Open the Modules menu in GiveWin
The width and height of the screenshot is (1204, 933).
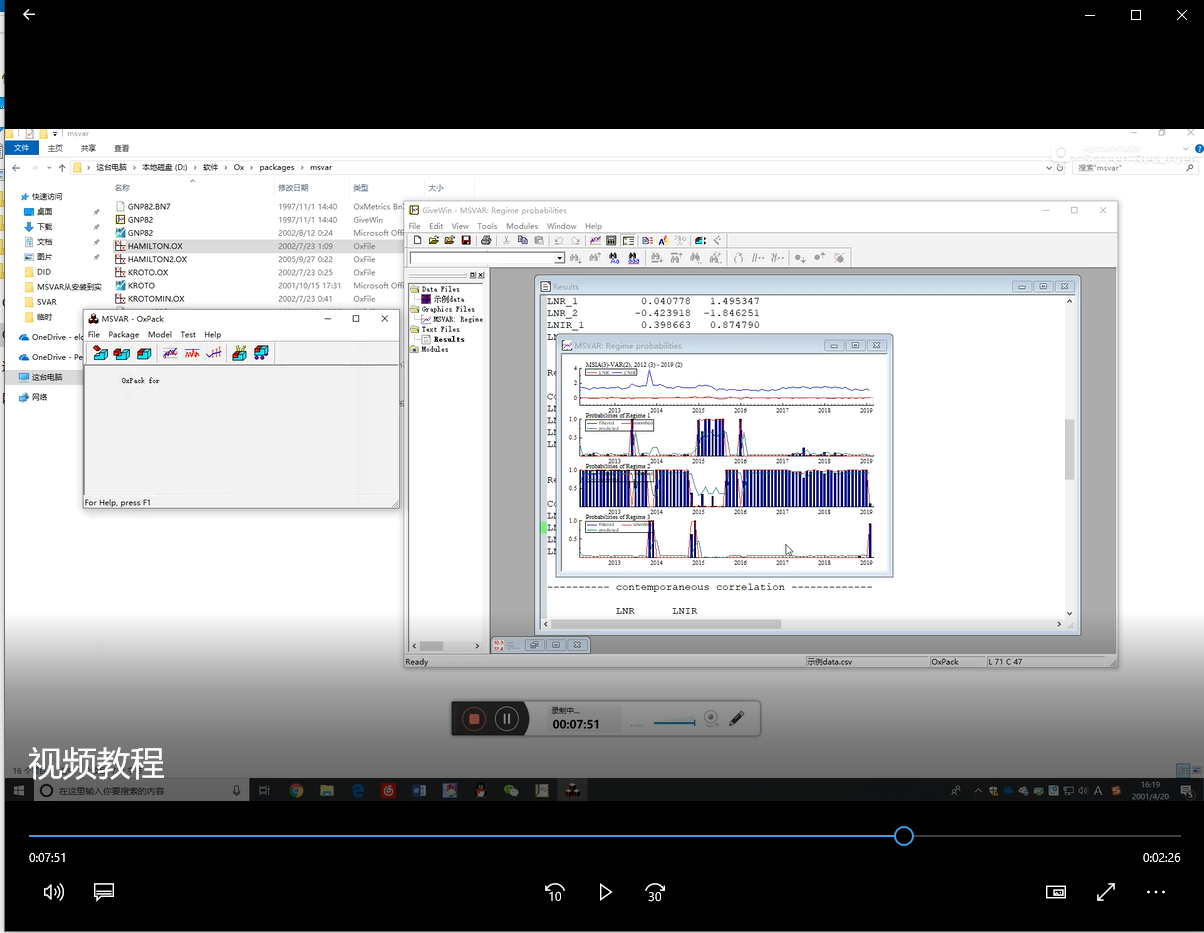[521, 226]
